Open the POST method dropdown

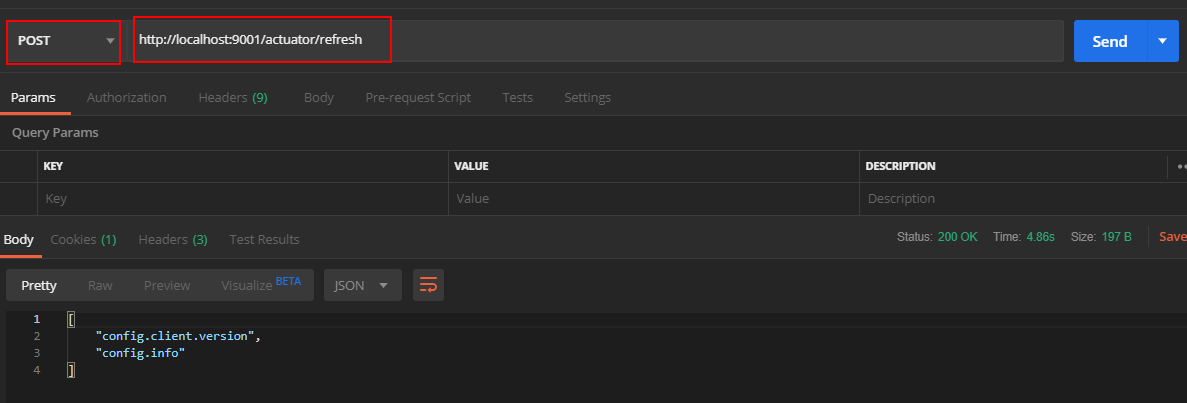coord(64,41)
